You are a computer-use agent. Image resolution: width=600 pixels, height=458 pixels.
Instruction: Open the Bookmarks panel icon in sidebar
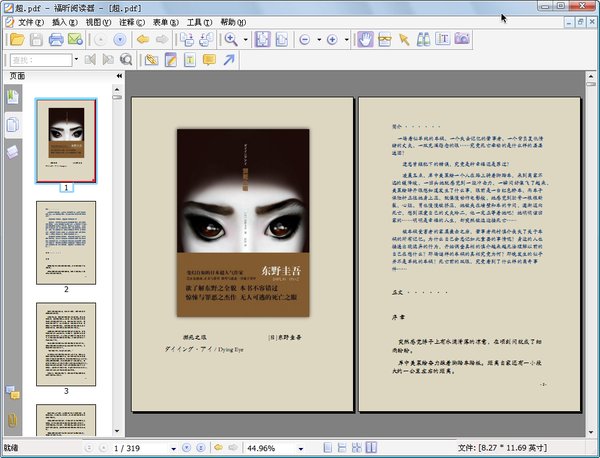coord(13,96)
